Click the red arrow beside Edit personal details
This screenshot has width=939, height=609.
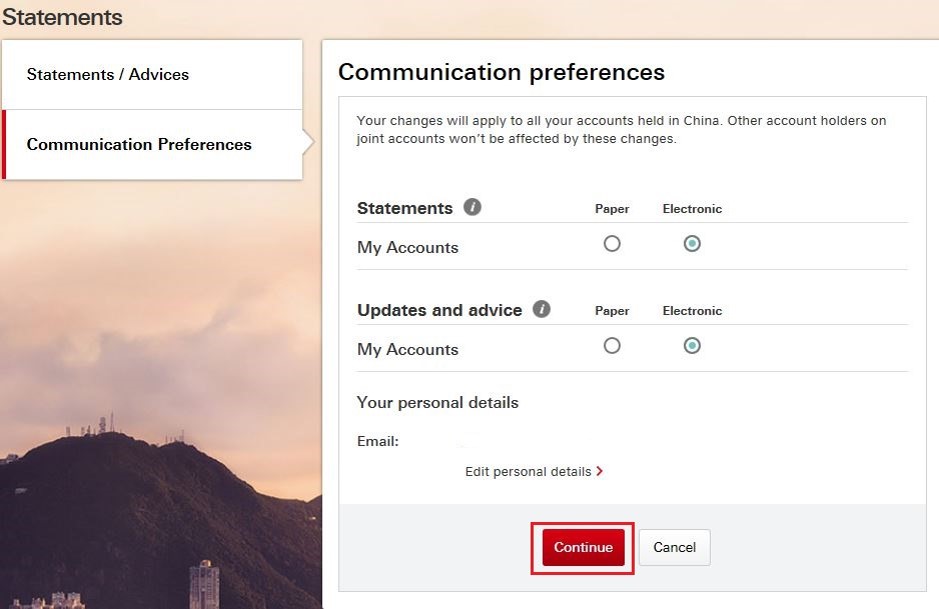[599, 471]
